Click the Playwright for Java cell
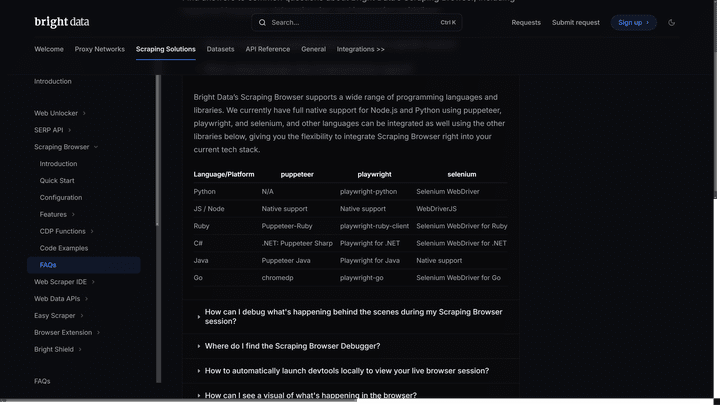The height and width of the screenshot is (405, 720). click(x=370, y=260)
